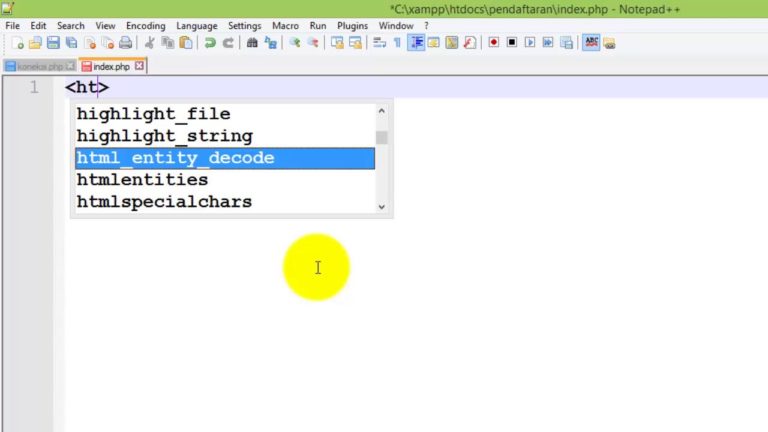Click the Print toolbar icon
The width and height of the screenshot is (768, 432).
[x=125, y=43]
